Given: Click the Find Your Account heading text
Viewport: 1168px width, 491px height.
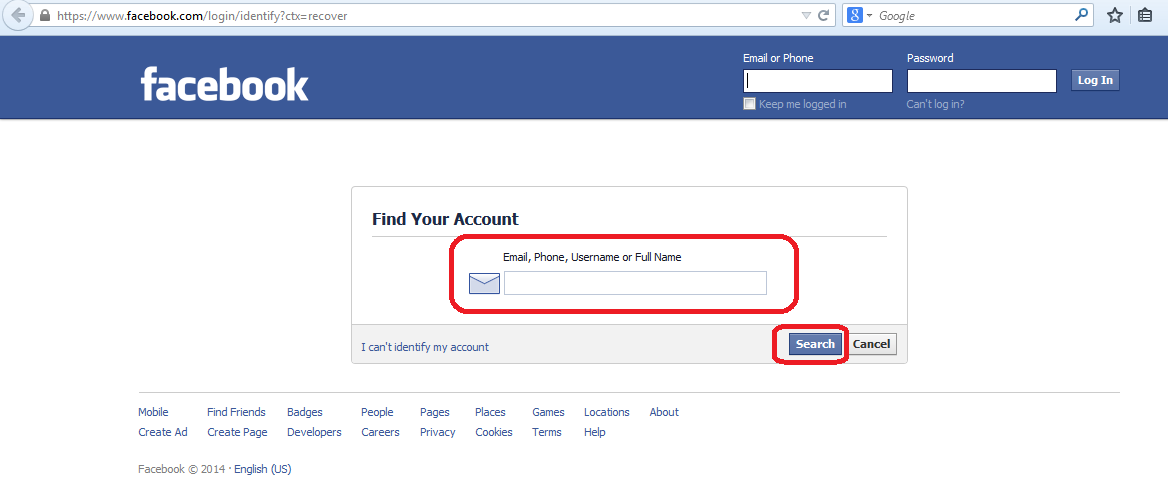Looking at the screenshot, I should pyautogui.click(x=445, y=219).
